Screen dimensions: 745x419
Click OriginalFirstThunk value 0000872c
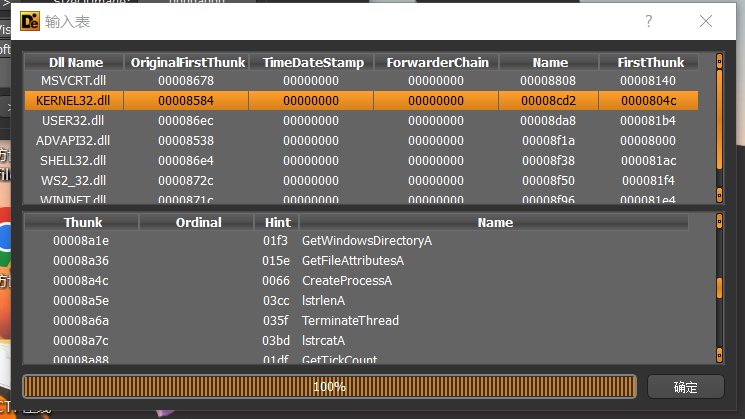tap(186, 181)
